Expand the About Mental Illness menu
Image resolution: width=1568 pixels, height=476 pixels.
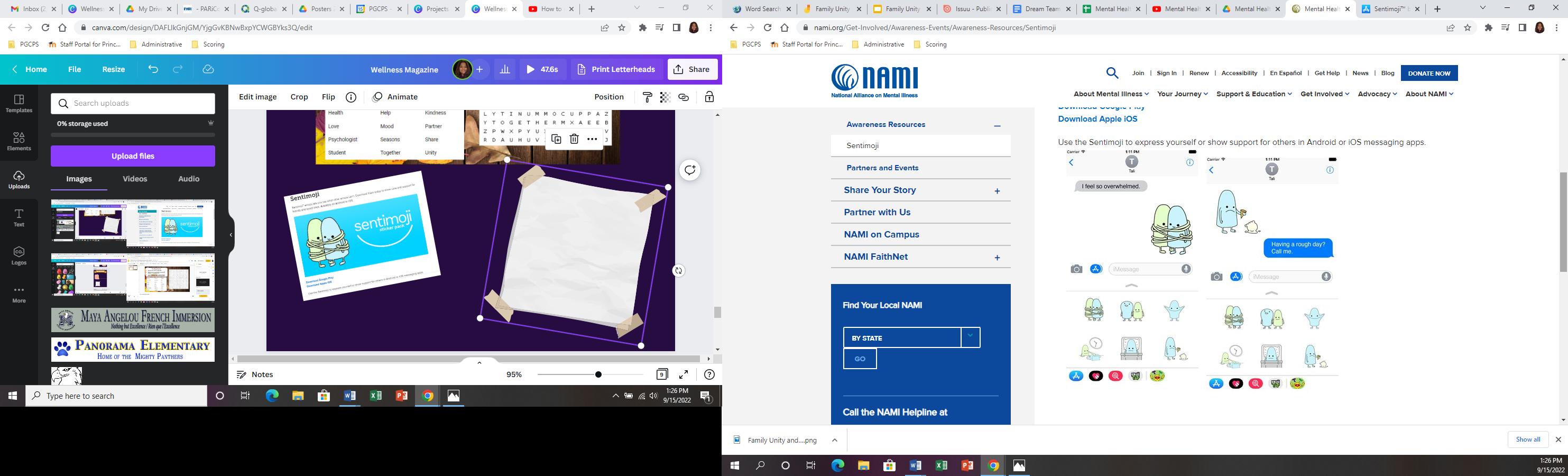[x=1111, y=94]
